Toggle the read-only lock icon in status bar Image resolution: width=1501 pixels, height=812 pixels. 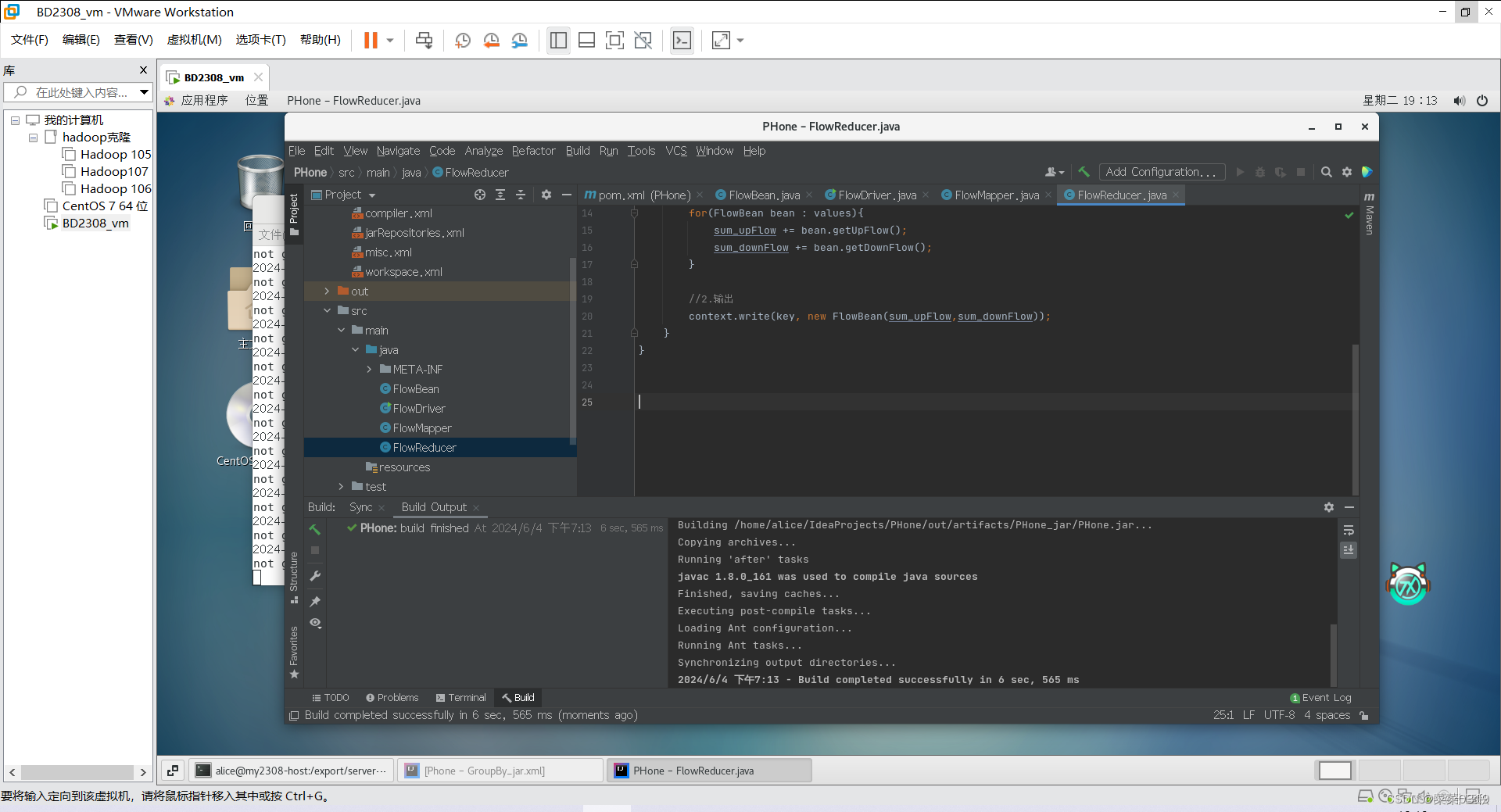[1364, 715]
